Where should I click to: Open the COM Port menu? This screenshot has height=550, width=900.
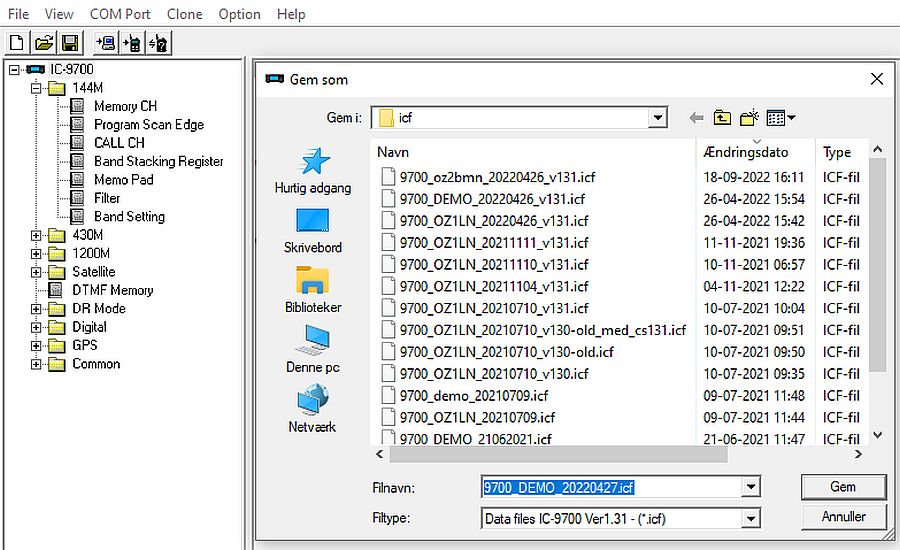coord(120,14)
